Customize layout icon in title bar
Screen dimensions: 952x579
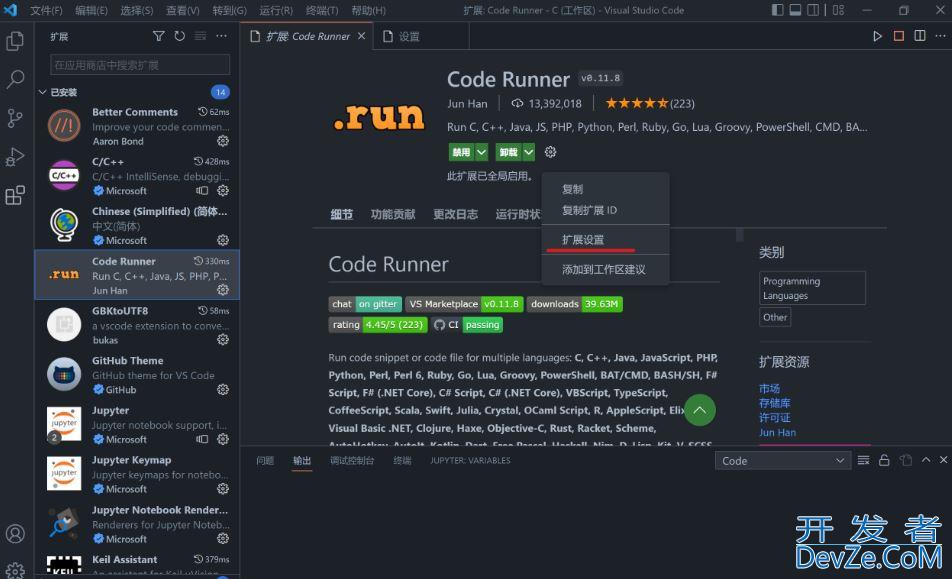pyautogui.click(x=838, y=10)
